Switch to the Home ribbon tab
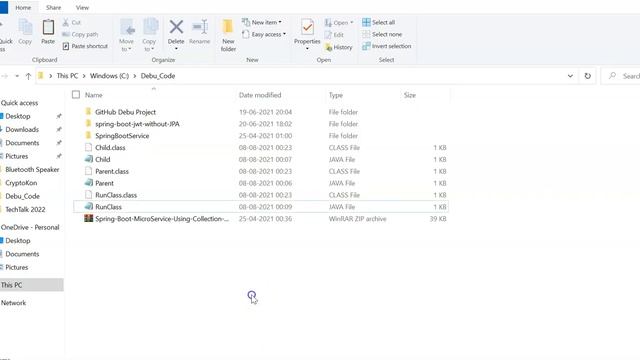The height and width of the screenshot is (360, 640). click(x=23, y=8)
